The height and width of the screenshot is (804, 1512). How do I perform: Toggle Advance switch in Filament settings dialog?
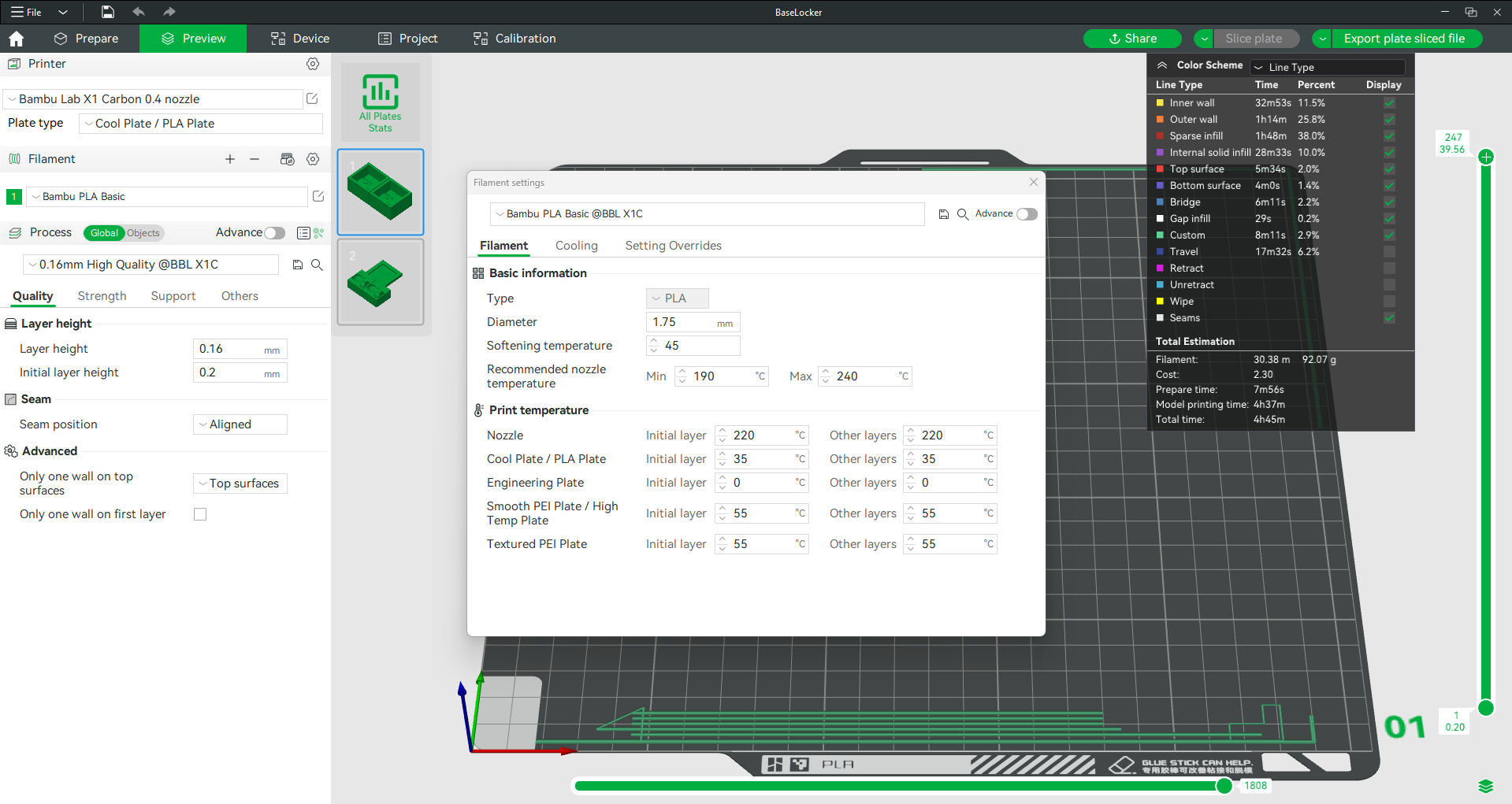click(x=1027, y=214)
